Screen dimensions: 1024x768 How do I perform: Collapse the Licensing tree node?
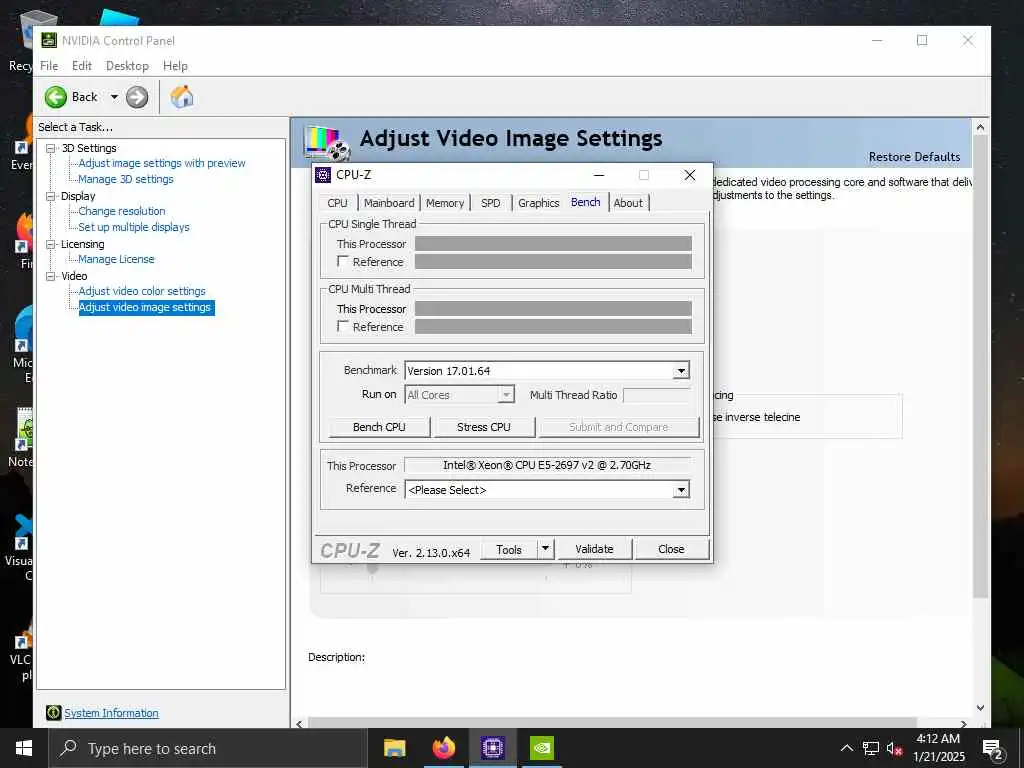tap(50, 244)
